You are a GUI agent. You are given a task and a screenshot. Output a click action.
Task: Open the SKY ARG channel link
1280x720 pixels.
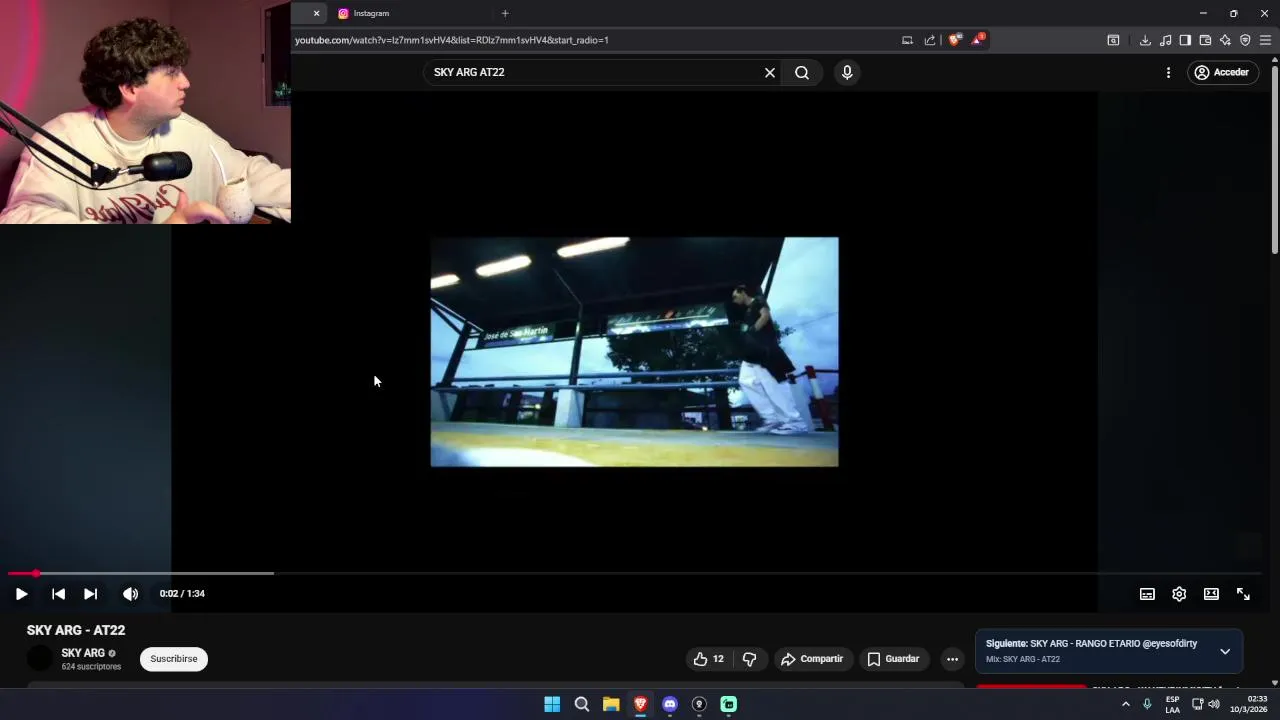click(83, 653)
